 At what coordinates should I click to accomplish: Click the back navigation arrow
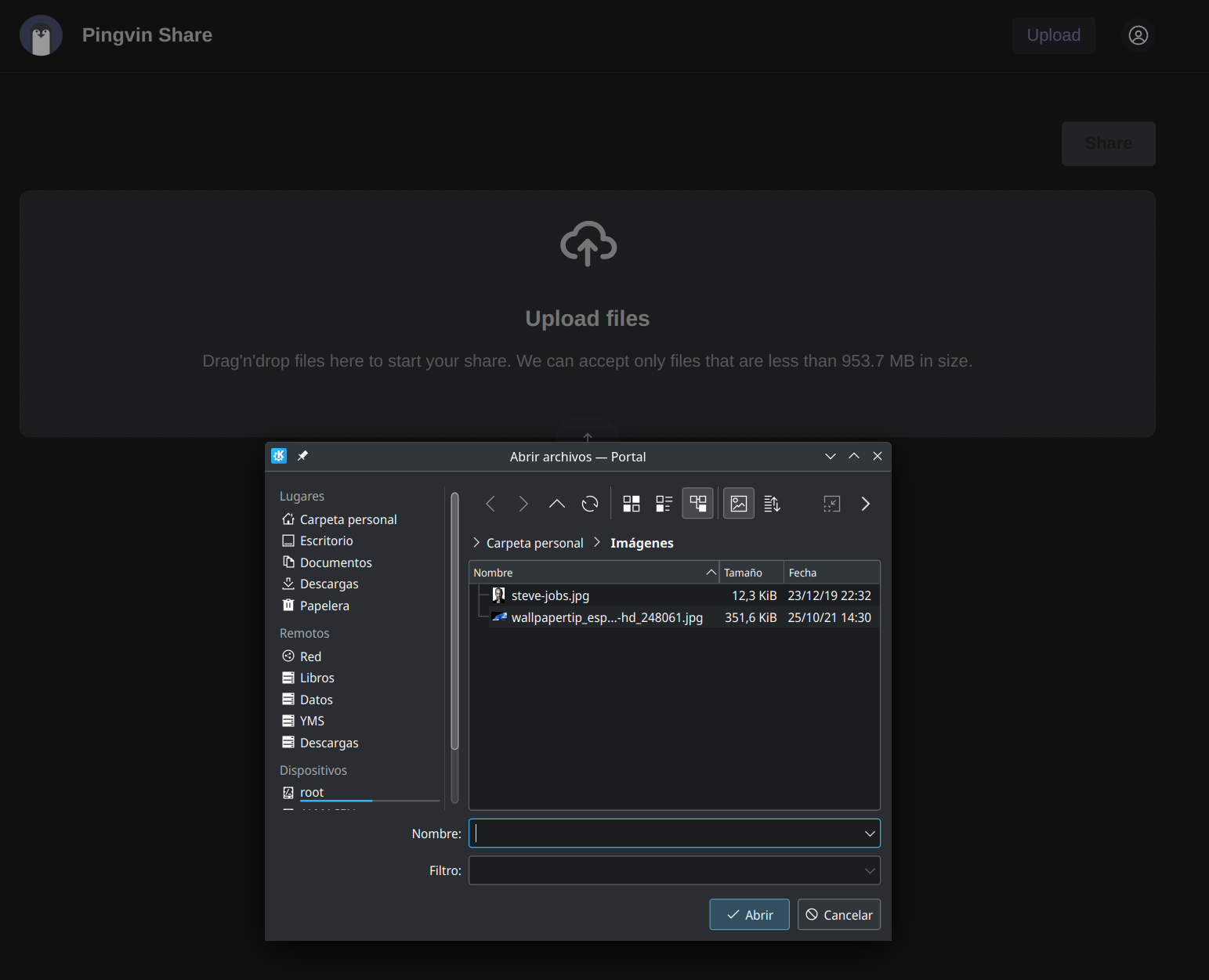[x=490, y=504]
